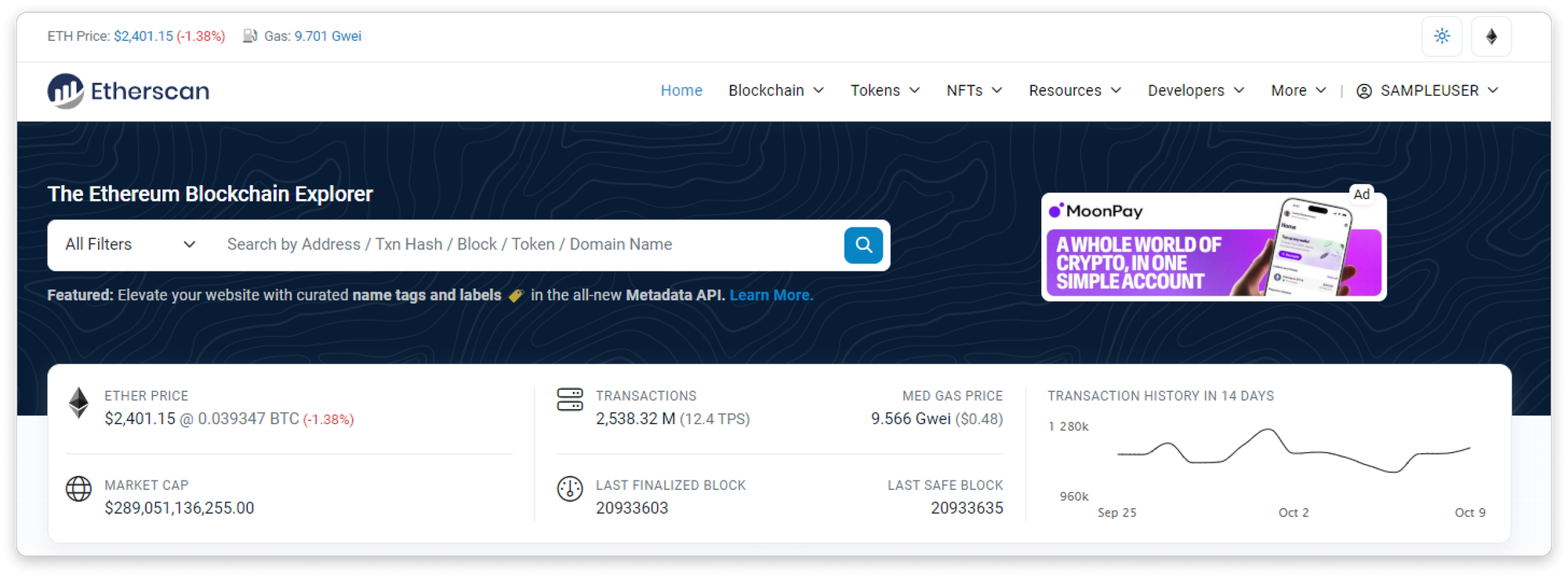Click the Ether Price diamond icon

(x=78, y=403)
